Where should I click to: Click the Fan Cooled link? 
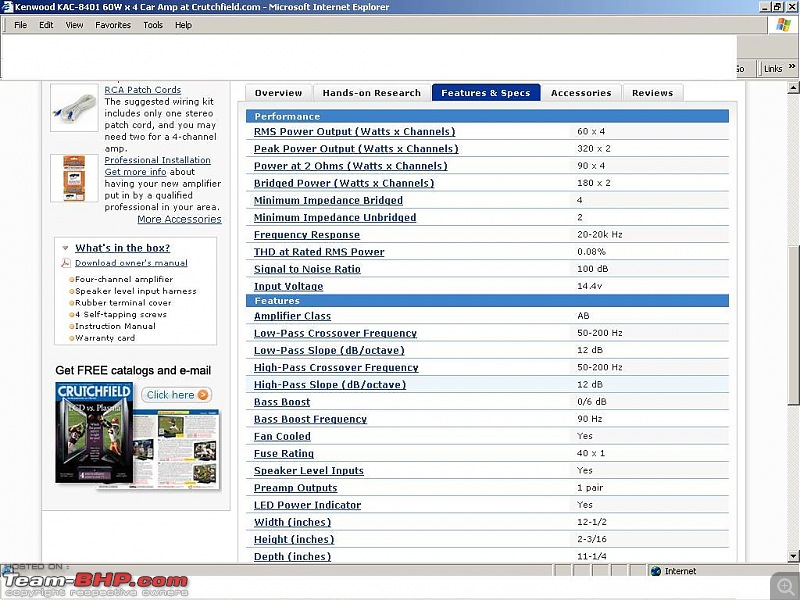(282, 437)
